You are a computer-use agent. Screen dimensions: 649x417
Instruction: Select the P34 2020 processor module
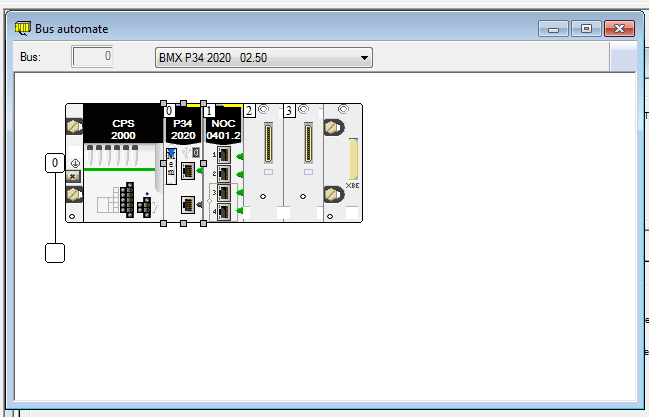(183, 127)
